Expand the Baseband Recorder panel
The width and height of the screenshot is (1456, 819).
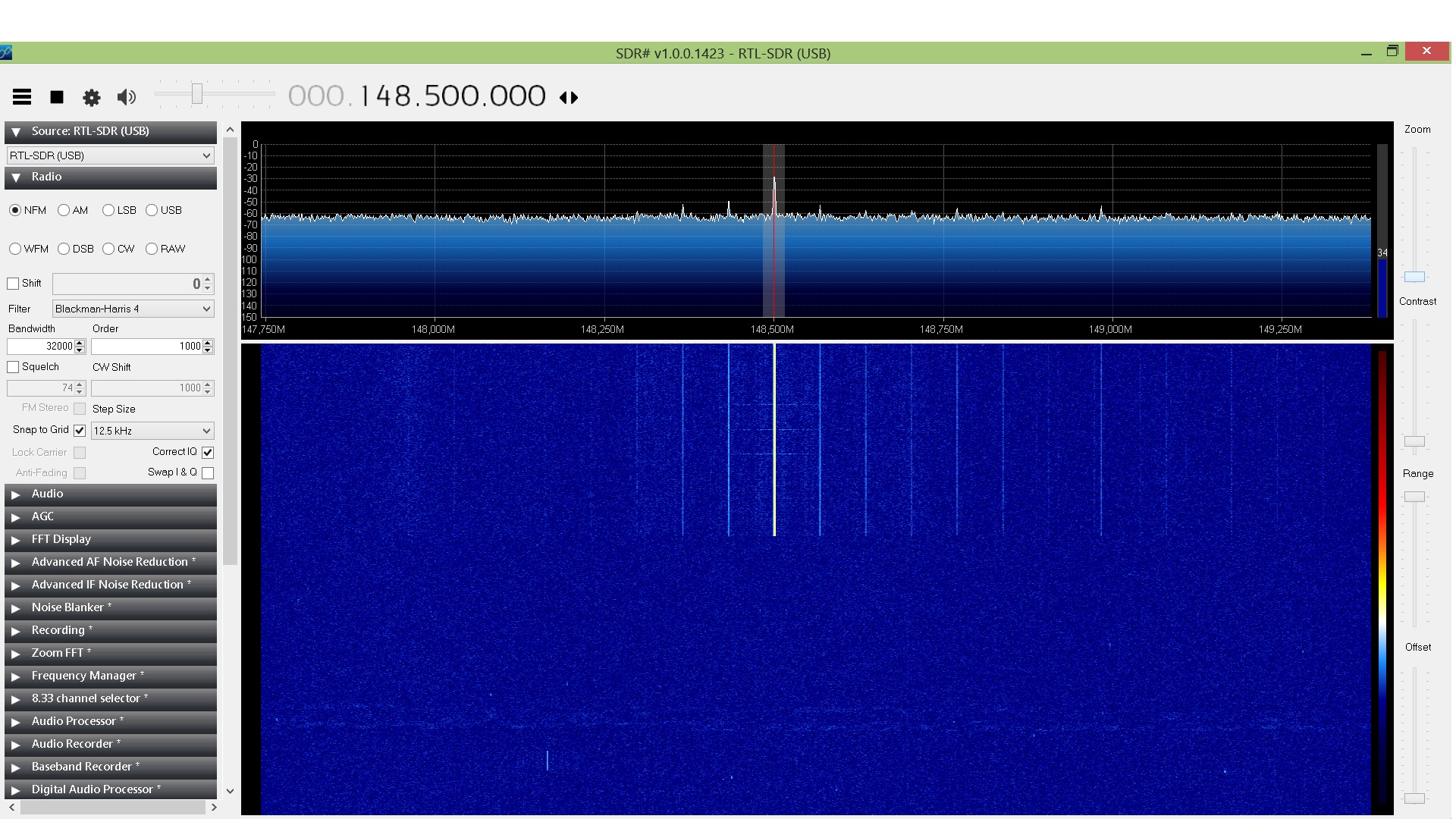pos(111,767)
